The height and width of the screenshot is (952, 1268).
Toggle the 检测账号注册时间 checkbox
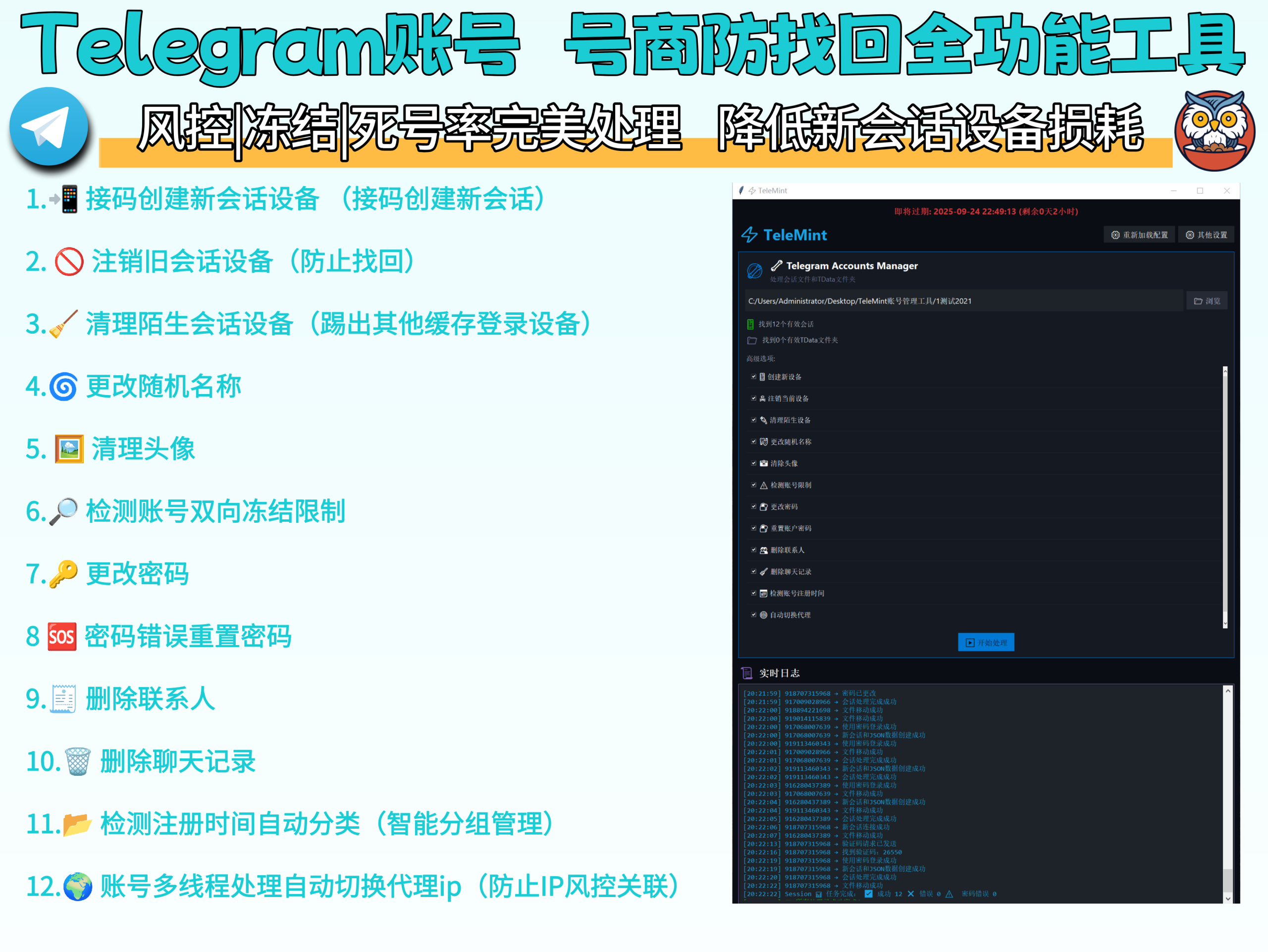754,594
